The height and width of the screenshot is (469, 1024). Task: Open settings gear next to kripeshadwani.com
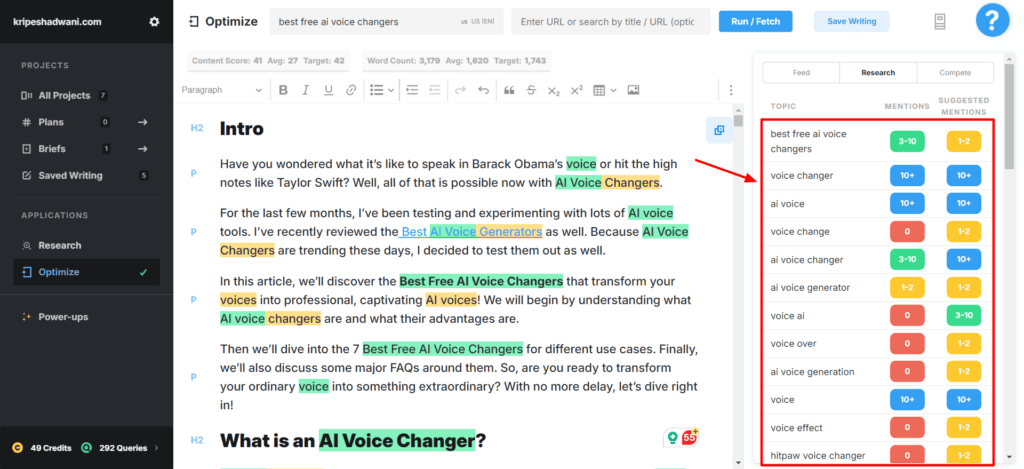pos(154,22)
